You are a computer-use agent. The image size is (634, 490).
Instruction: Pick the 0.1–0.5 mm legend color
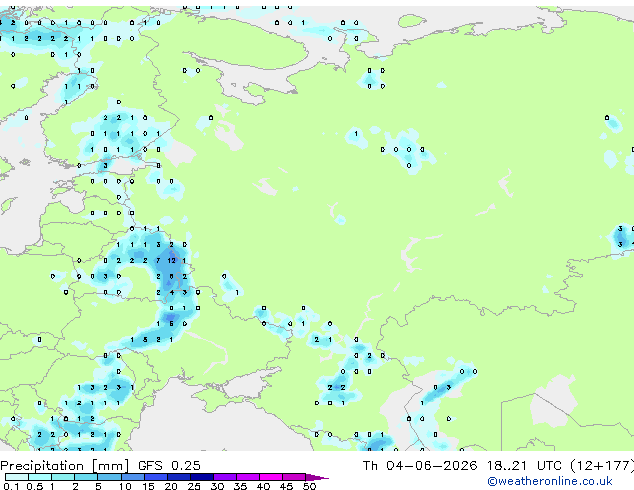(17, 477)
